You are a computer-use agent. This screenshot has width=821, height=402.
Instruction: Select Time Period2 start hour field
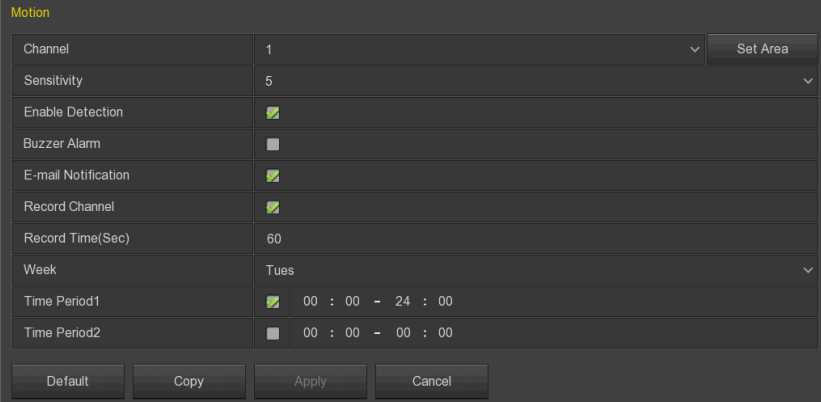coord(311,333)
